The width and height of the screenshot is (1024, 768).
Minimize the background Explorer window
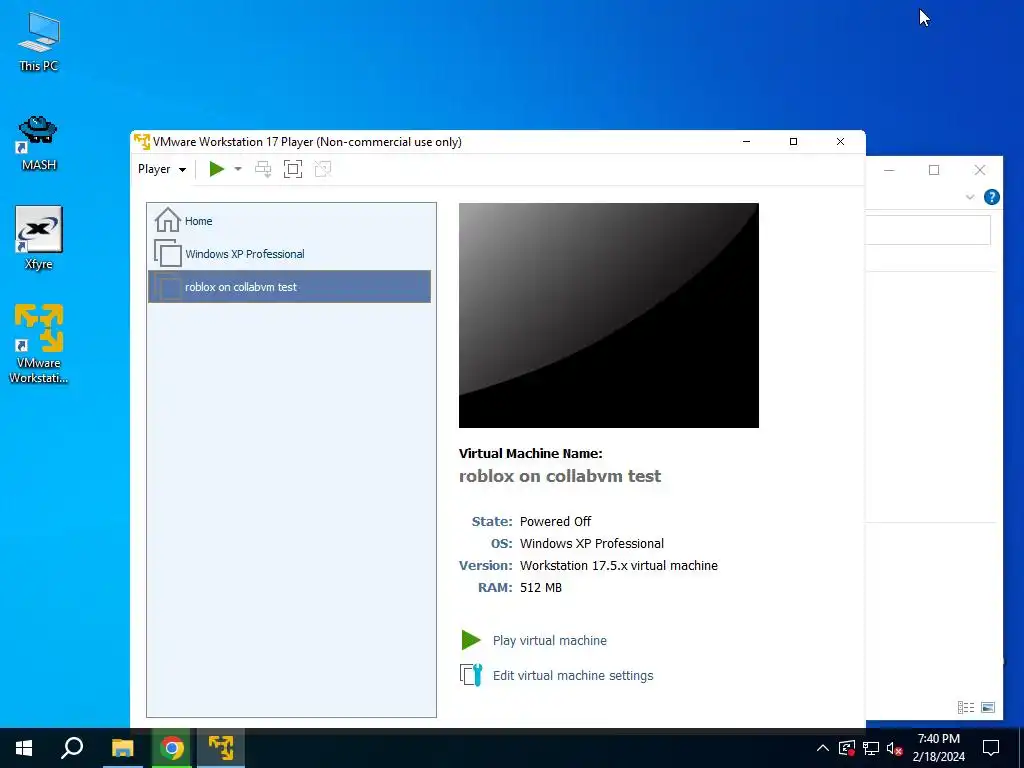tap(889, 170)
